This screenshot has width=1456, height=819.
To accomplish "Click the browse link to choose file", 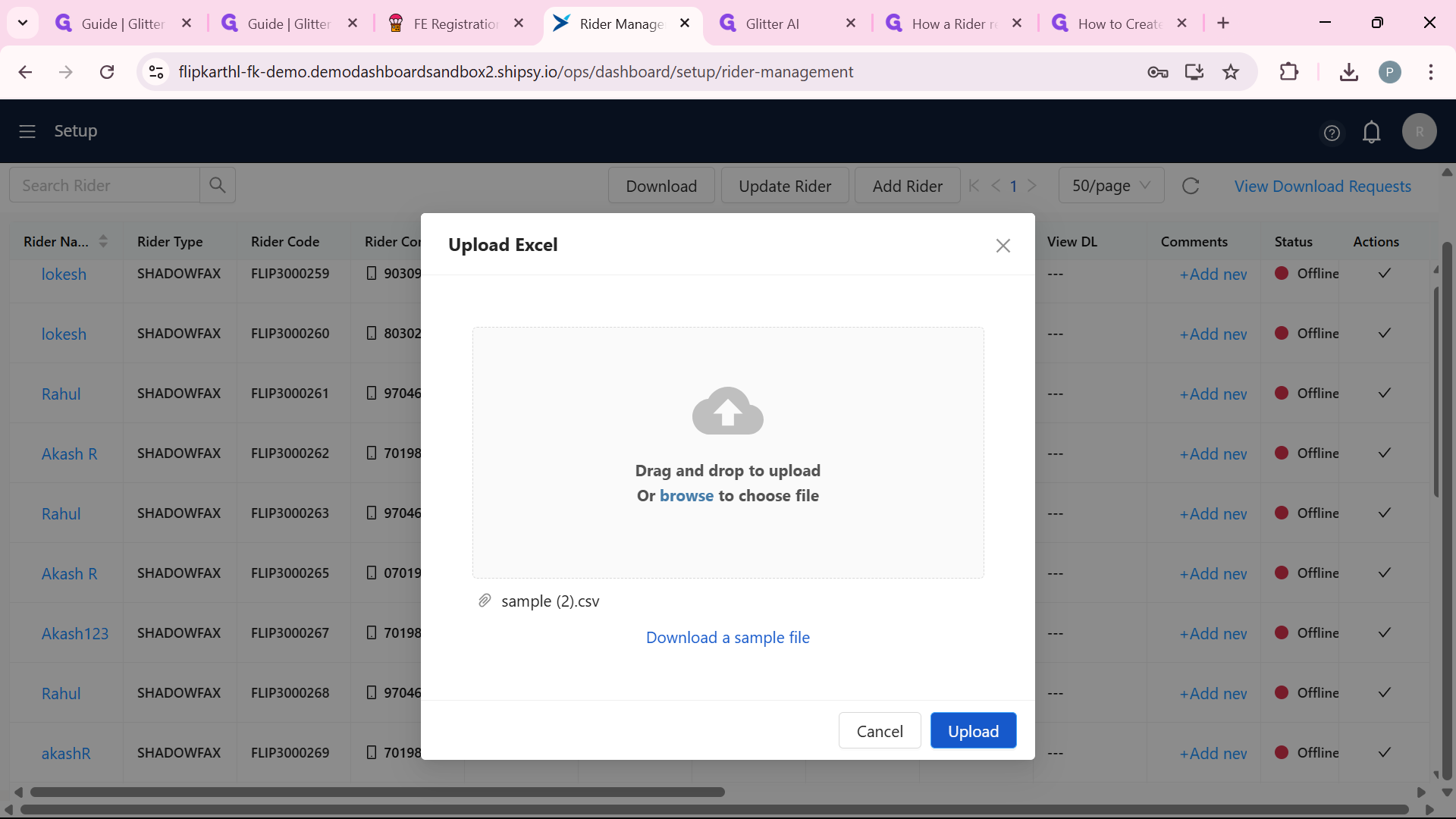I will coord(686,496).
